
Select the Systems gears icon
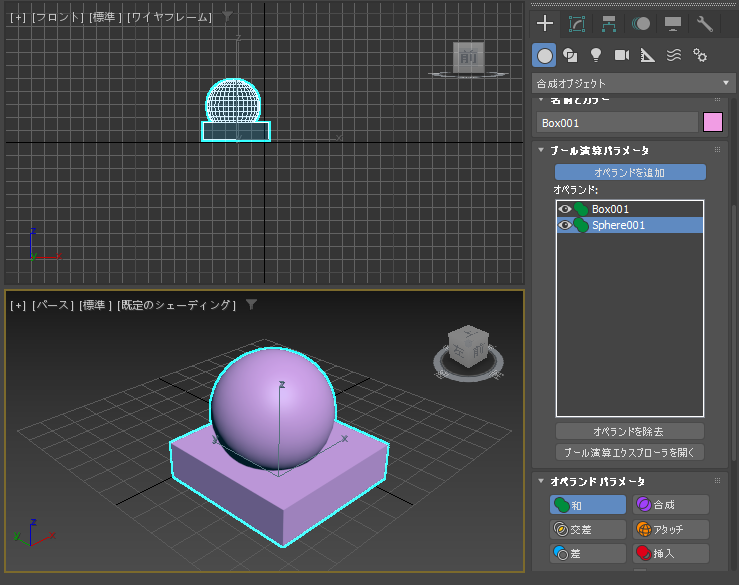(x=700, y=56)
